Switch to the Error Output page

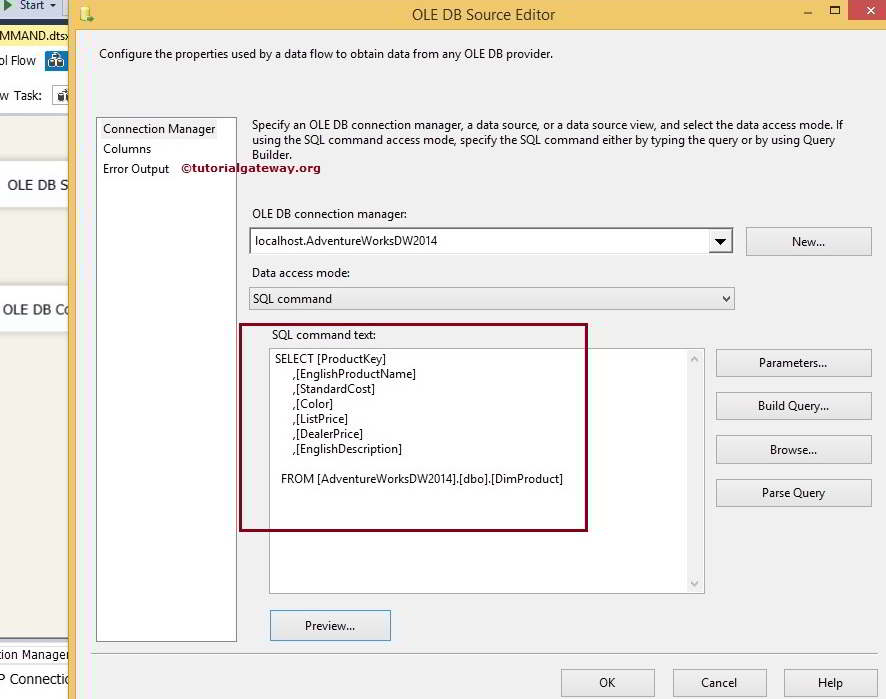[136, 169]
